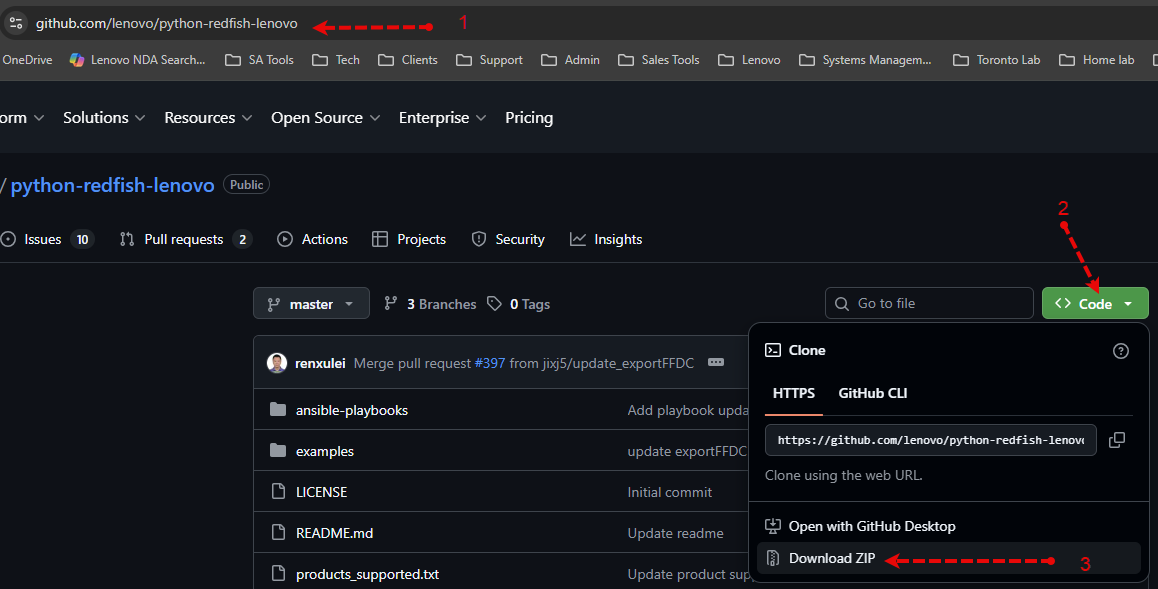Viewport: 1158px width, 589px height.
Task: Open the Enterprise dropdown menu
Action: click(x=442, y=118)
